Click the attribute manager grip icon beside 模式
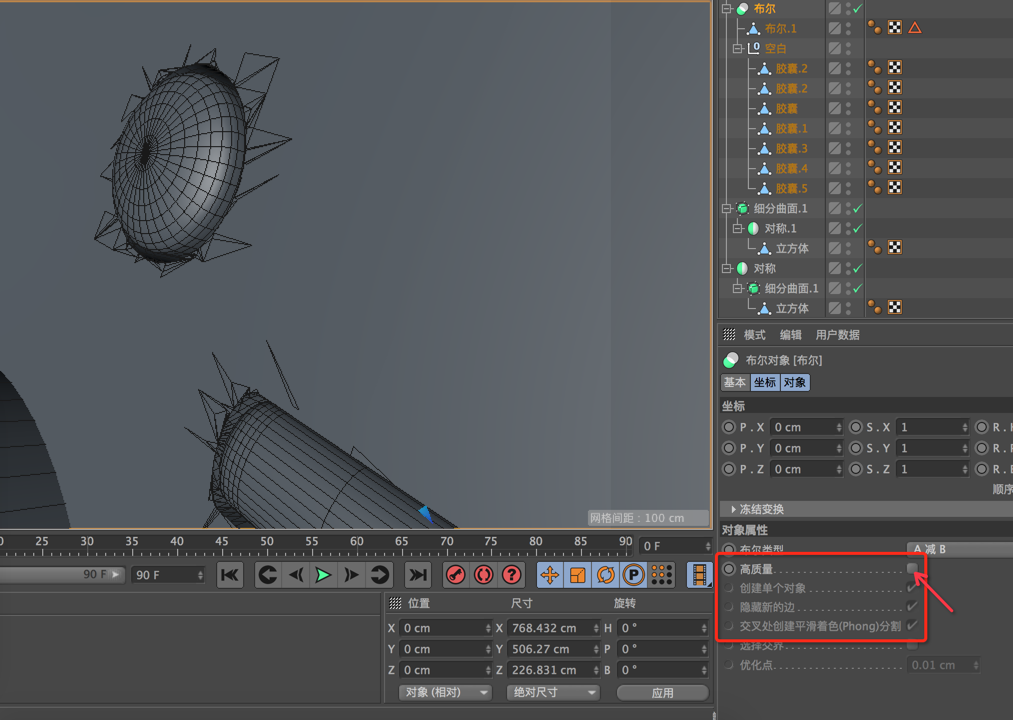Viewport: 1013px width, 720px height. pyautogui.click(x=729, y=334)
